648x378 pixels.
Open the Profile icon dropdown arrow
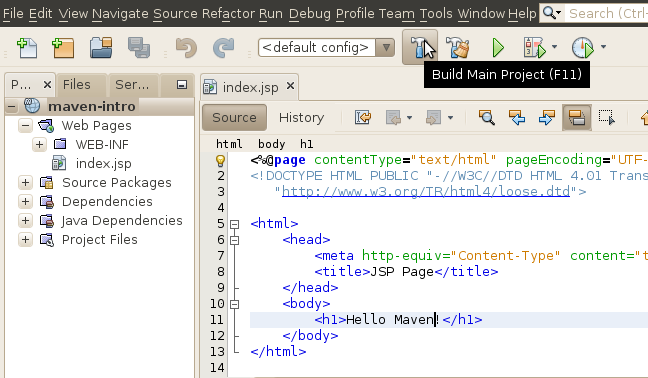pyautogui.click(x=603, y=47)
